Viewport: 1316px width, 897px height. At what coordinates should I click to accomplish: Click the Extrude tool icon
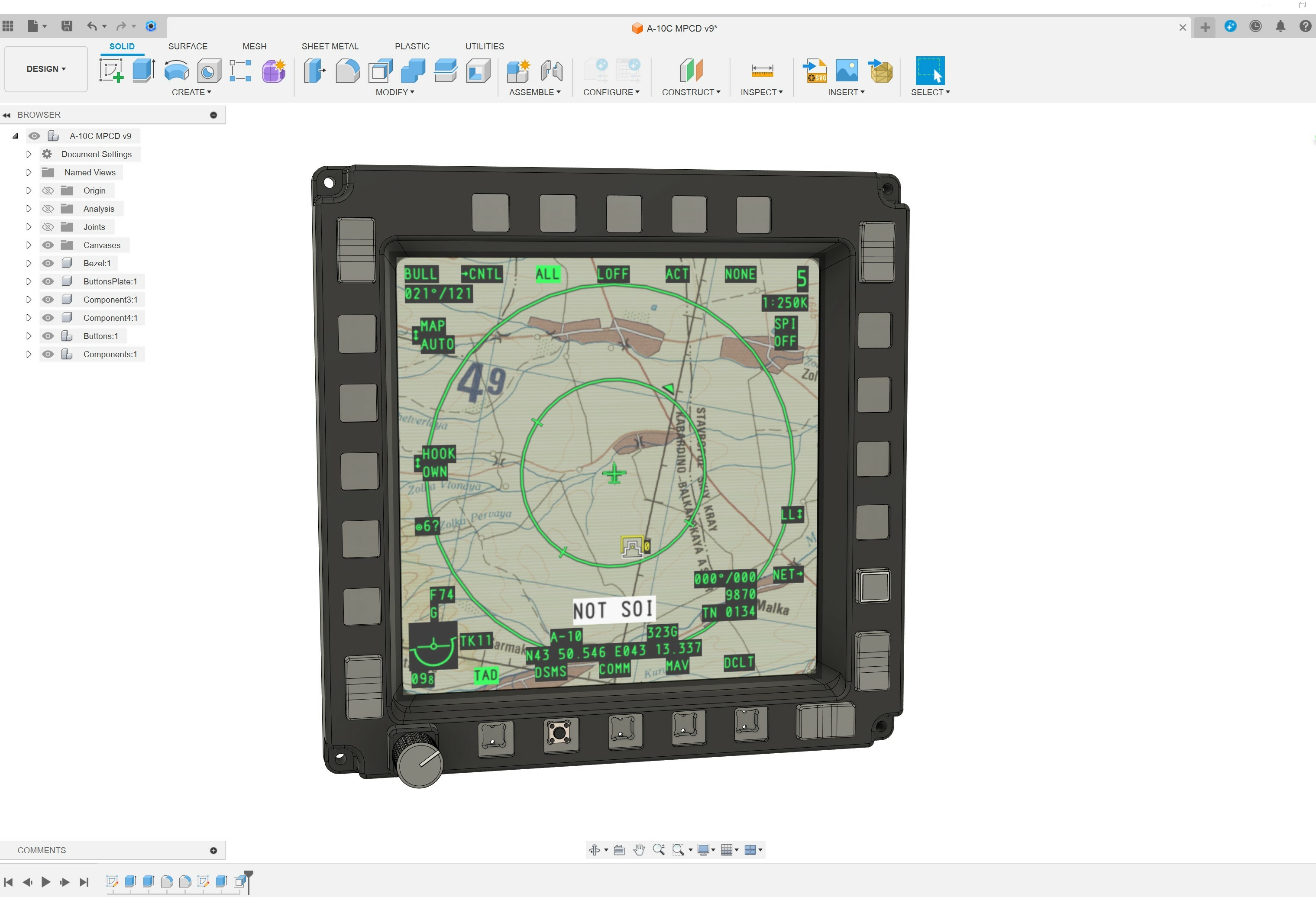(x=144, y=71)
